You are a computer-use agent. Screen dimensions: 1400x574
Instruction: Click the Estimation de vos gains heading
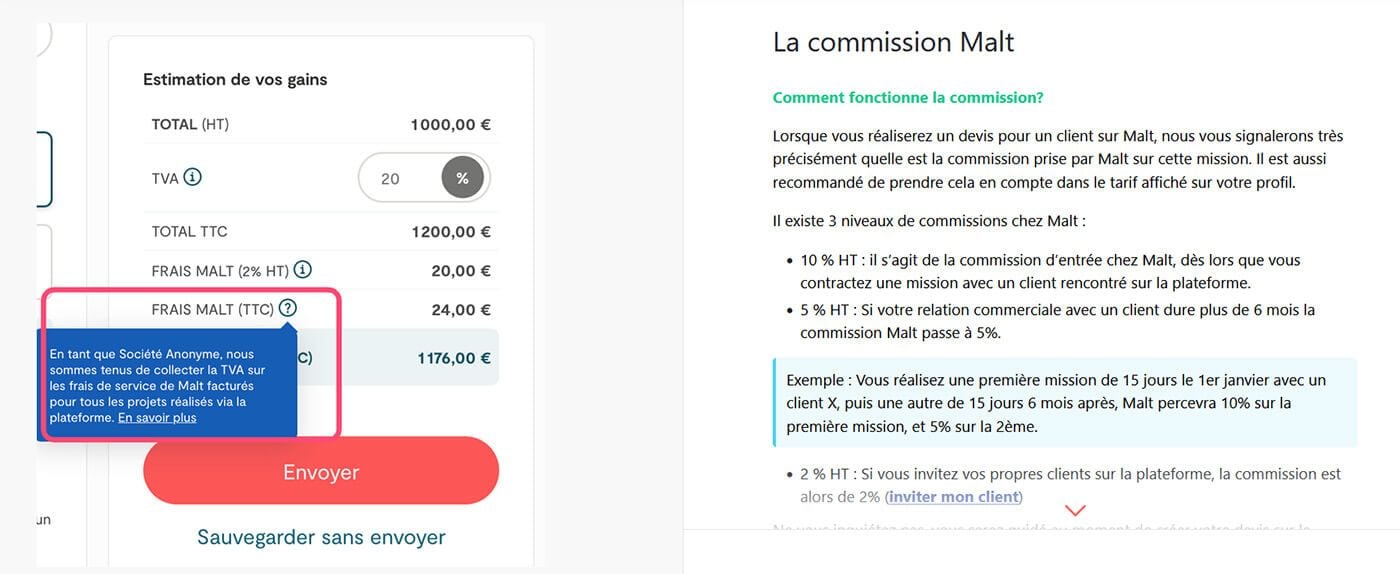[x=235, y=79]
